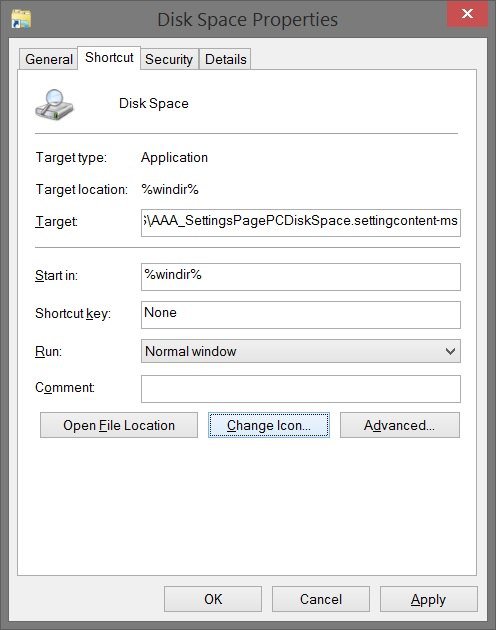Click inside the Target text field
The width and height of the screenshot is (496, 630).
point(301,222)
